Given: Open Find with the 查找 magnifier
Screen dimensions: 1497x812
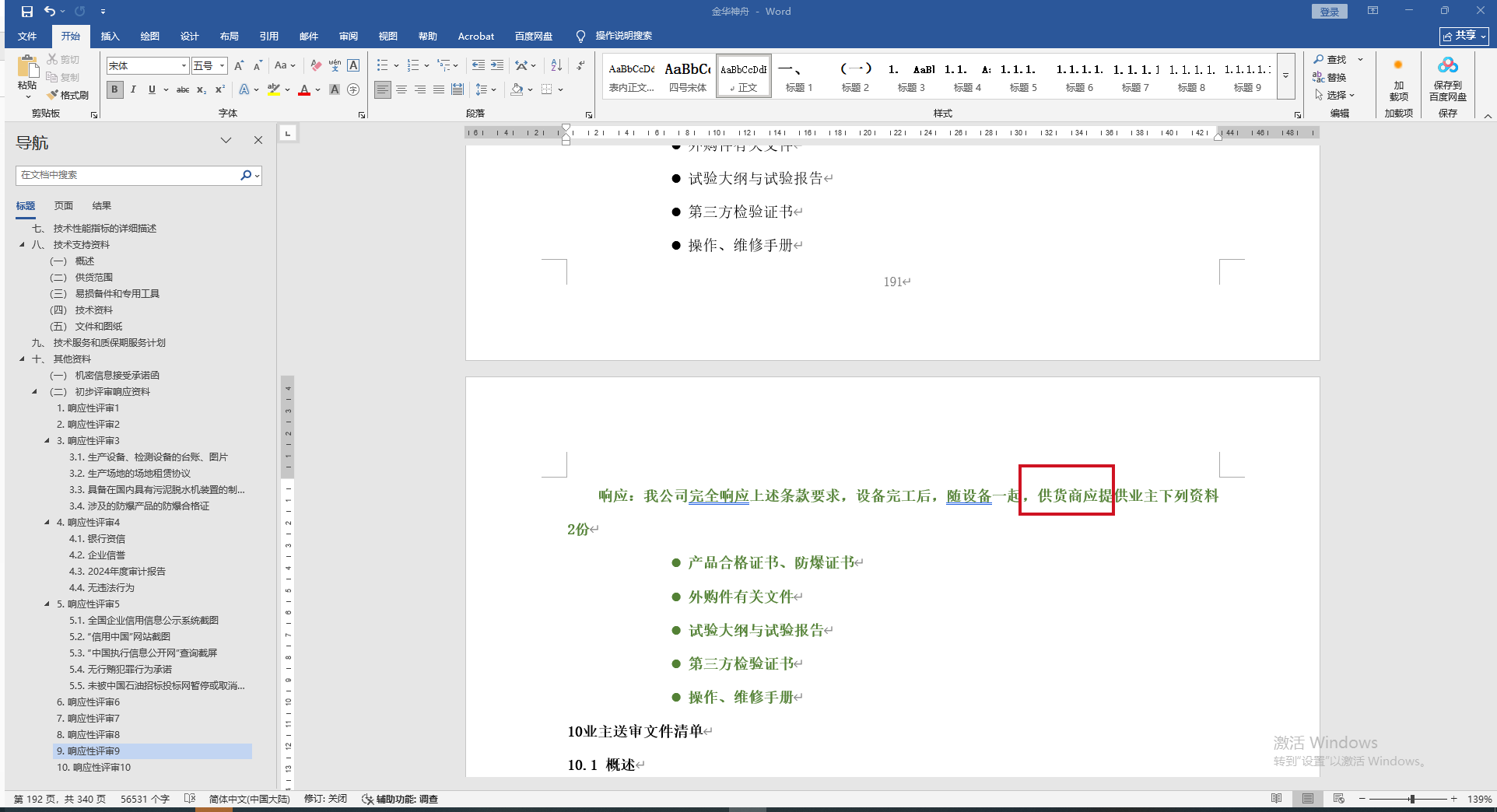Looking at the screenshot, I should tap(1330, 60).
